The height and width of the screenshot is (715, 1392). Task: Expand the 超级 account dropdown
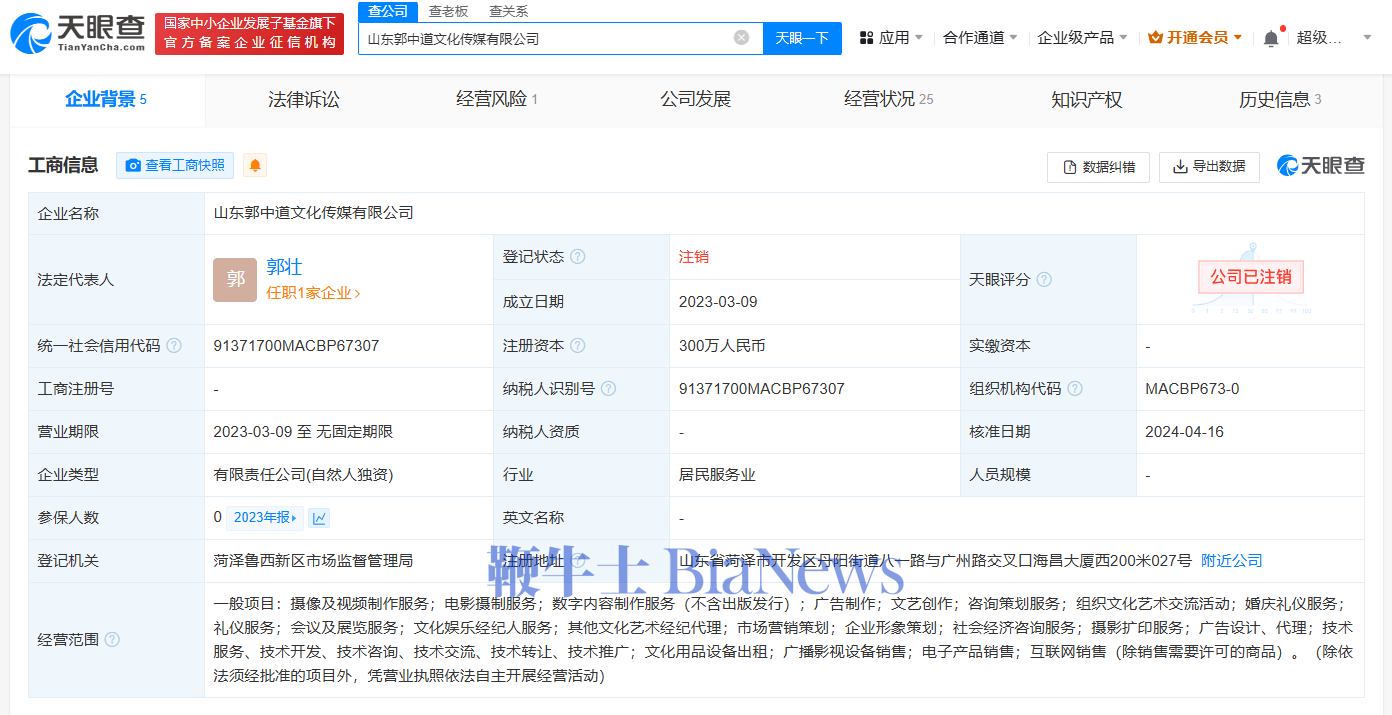(x=1334, y=38)
